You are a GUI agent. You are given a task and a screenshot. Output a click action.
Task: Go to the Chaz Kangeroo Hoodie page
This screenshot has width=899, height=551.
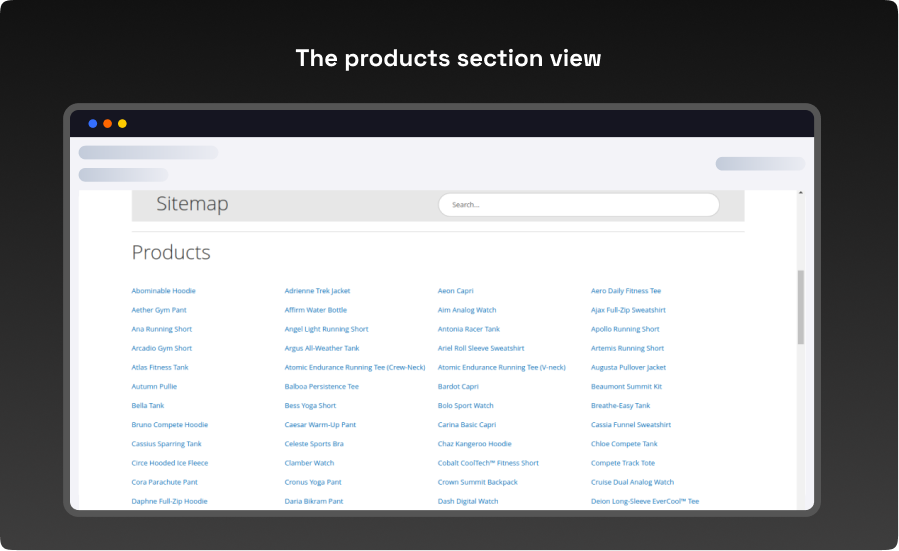(x=474, y=444)
